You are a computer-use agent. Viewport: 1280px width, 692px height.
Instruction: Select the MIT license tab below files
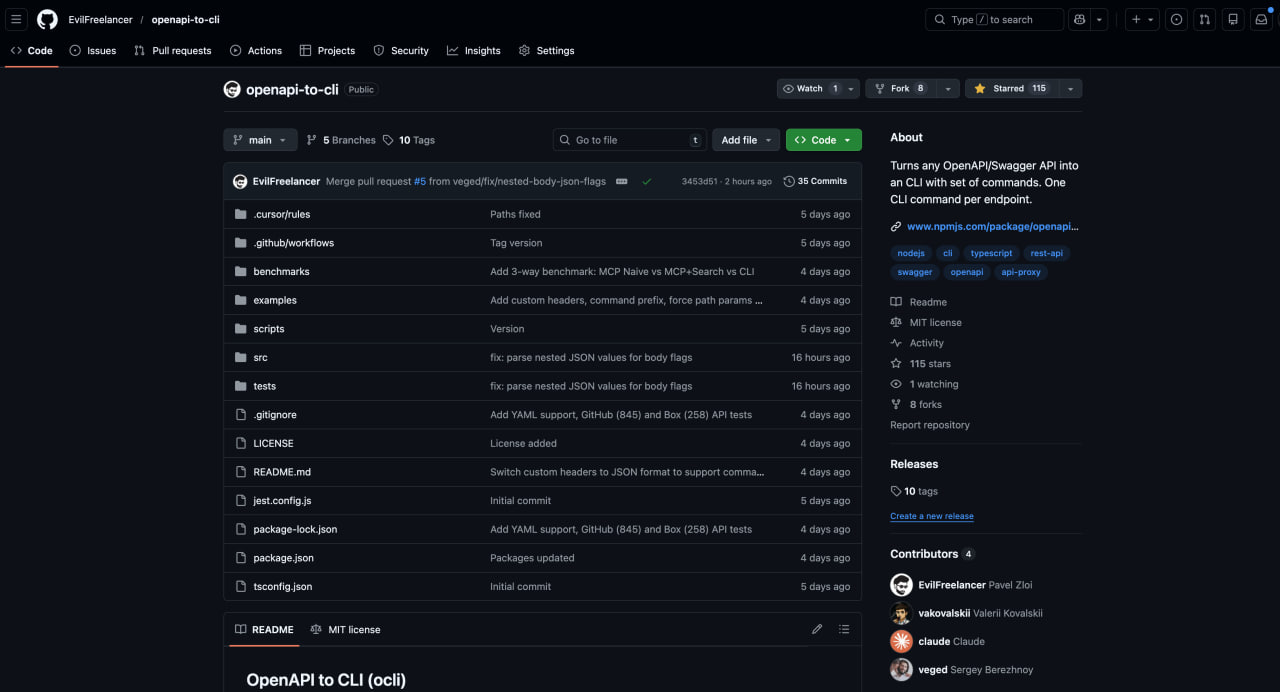pyautogui.click(x=345, y=629)
